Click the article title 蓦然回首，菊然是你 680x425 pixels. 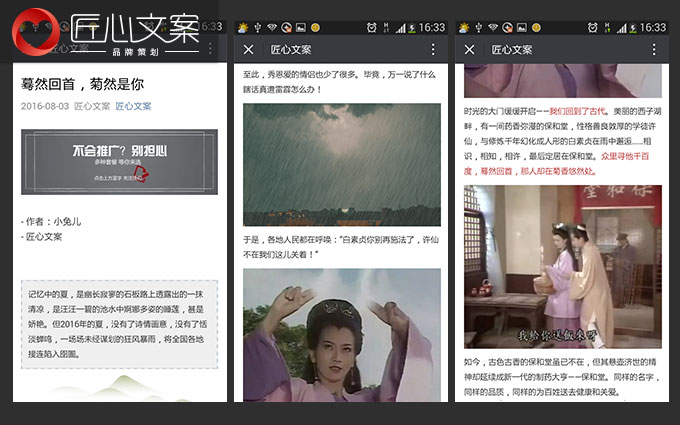pyautogui.click(x=82, y=84)
